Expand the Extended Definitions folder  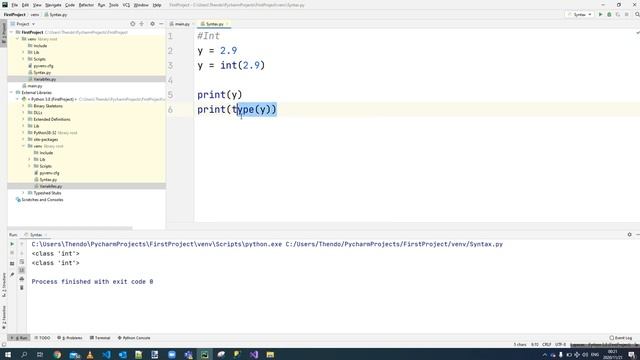click(24, 119)
